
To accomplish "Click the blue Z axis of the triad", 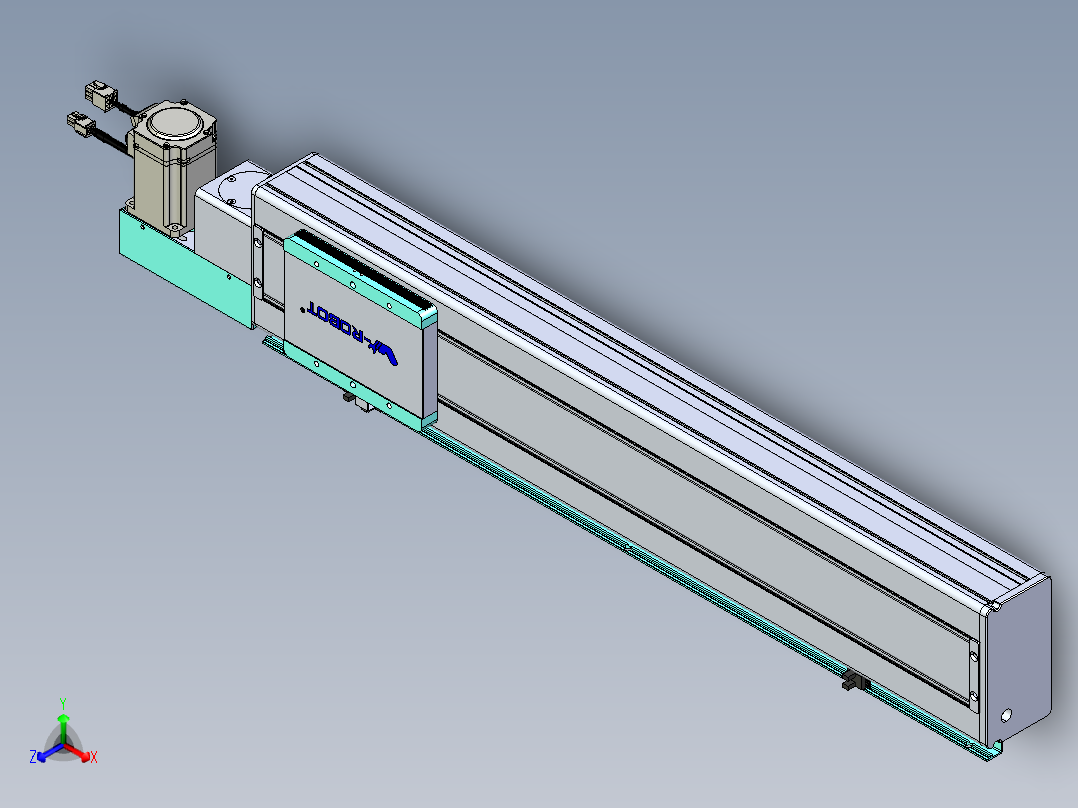I will click(48, 752).
